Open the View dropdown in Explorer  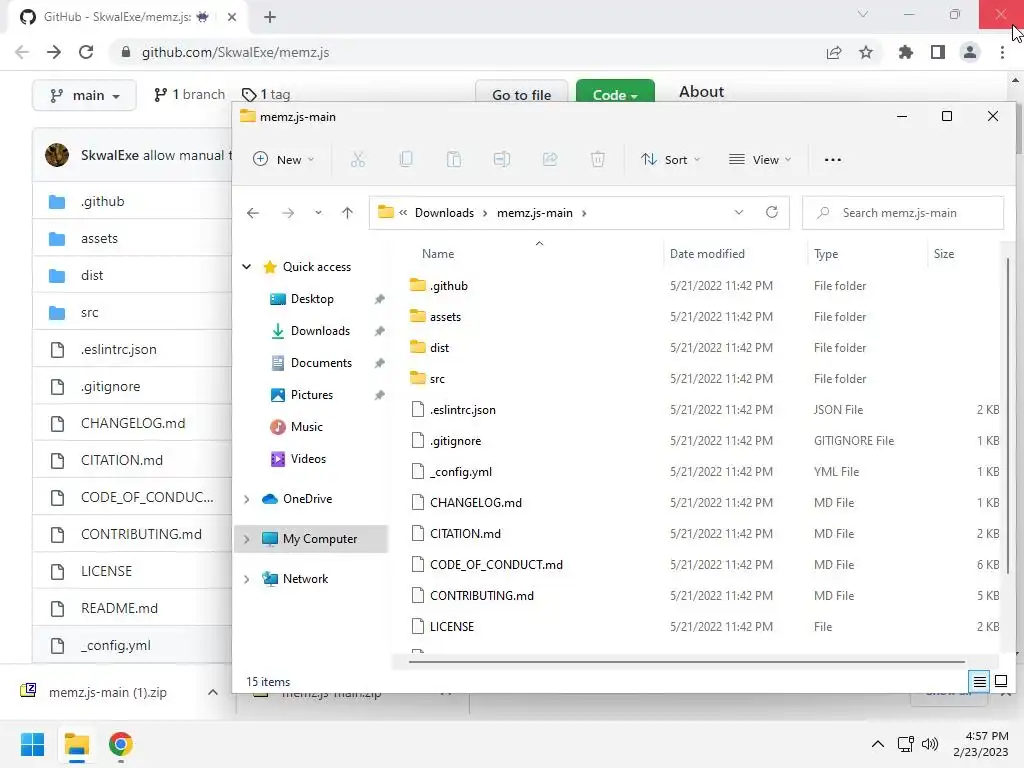click(760, 159)
